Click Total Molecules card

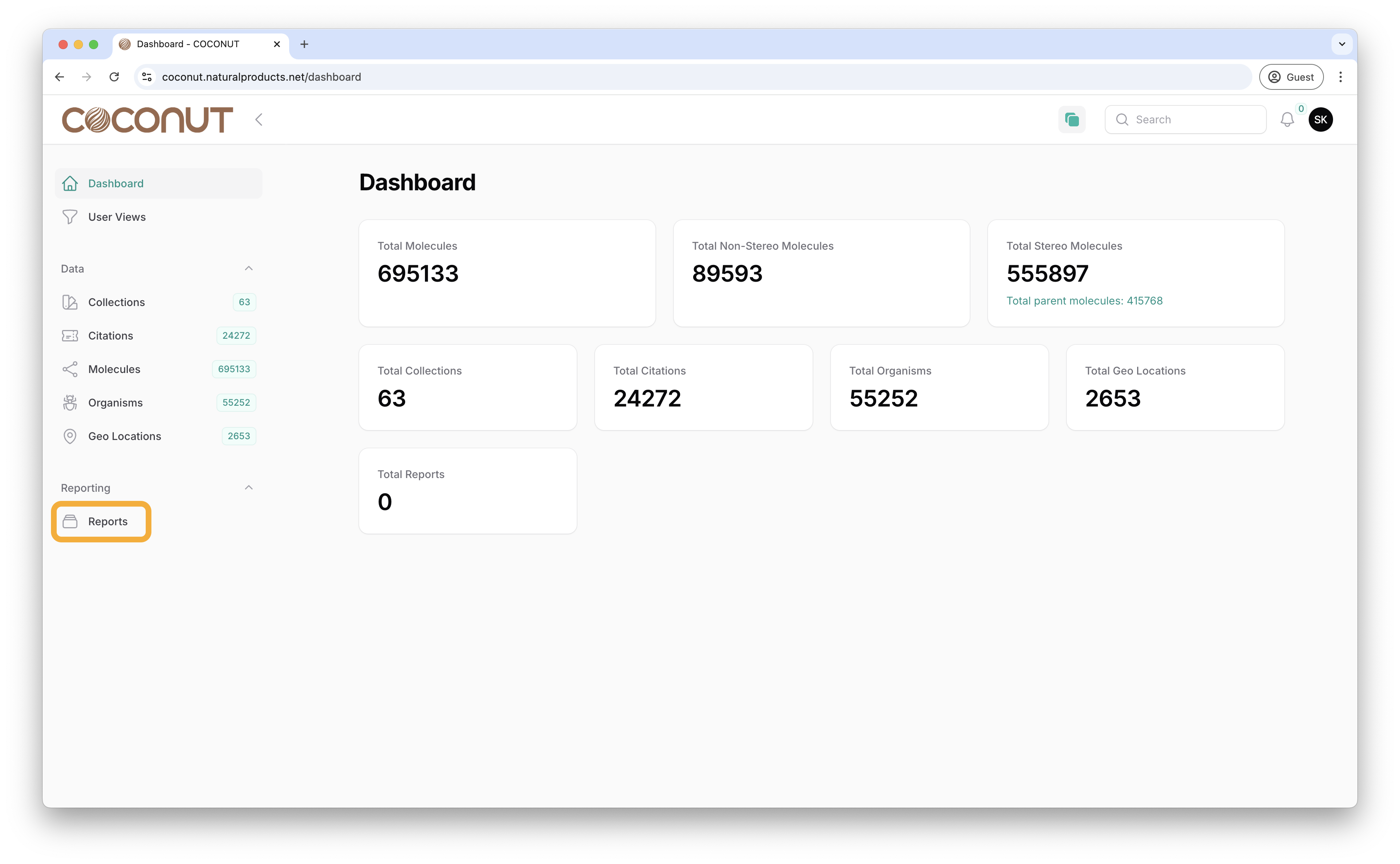click(x=507, y=273)
